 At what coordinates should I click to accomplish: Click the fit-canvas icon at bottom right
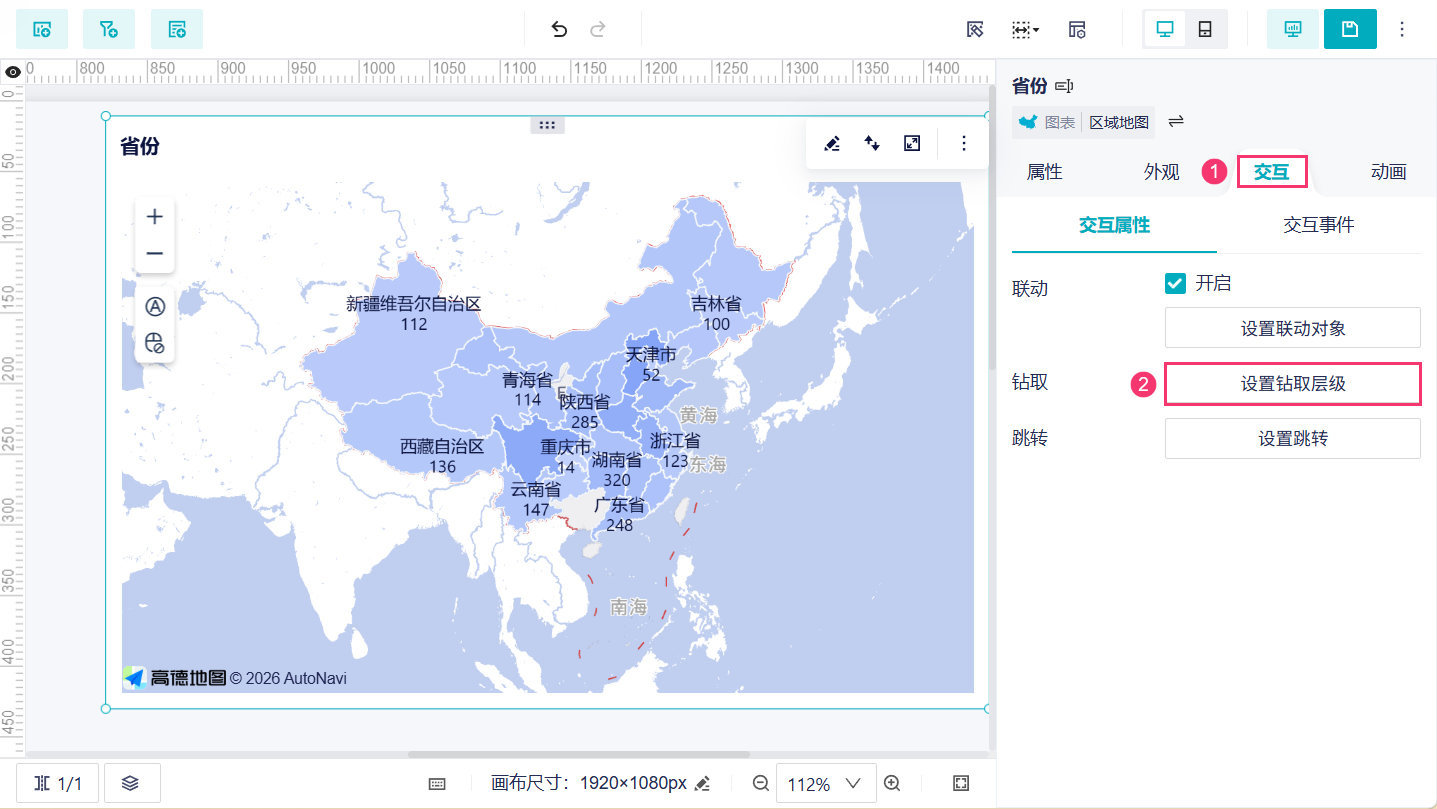[x=961, y=783]
